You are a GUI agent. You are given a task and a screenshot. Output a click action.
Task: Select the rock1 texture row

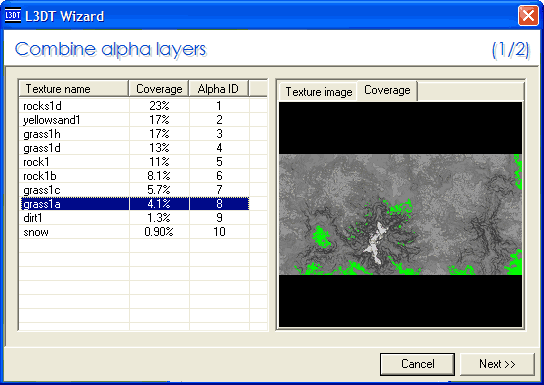tap(135, 162)
